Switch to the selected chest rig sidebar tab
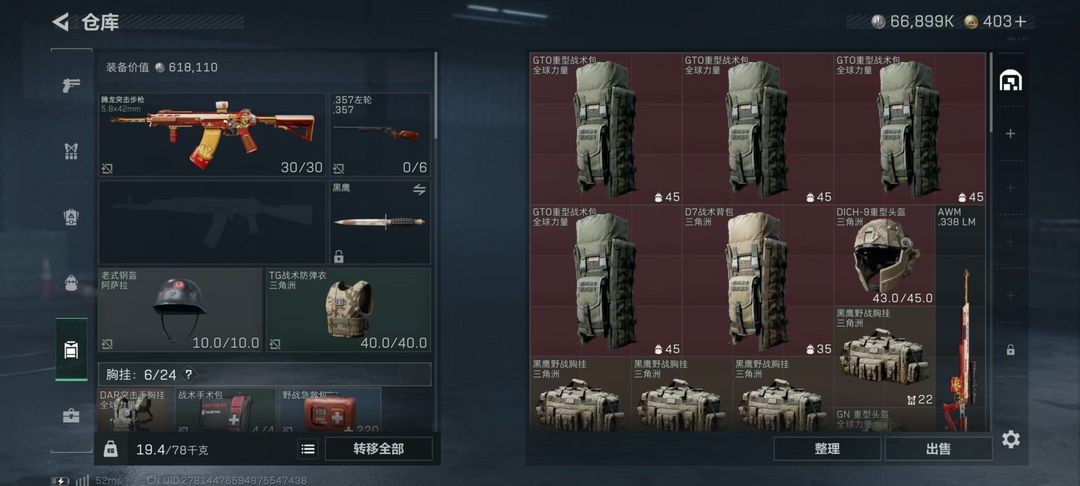The image size is (1080, 486). 71,350
